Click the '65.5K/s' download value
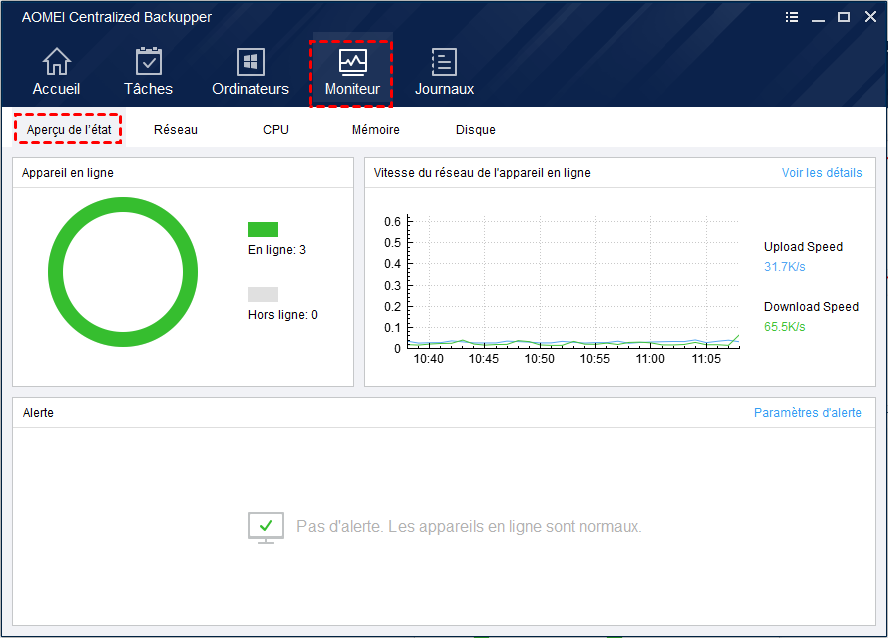 784,327
